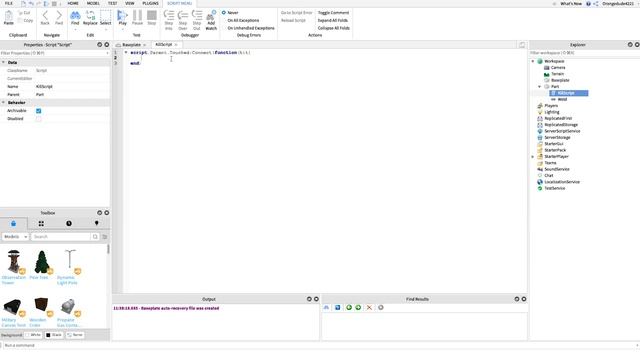The width and height of the screenshot is (640, 360).
Task: Open the Toolbox Inventory grid tab
Action: [41, 224]
